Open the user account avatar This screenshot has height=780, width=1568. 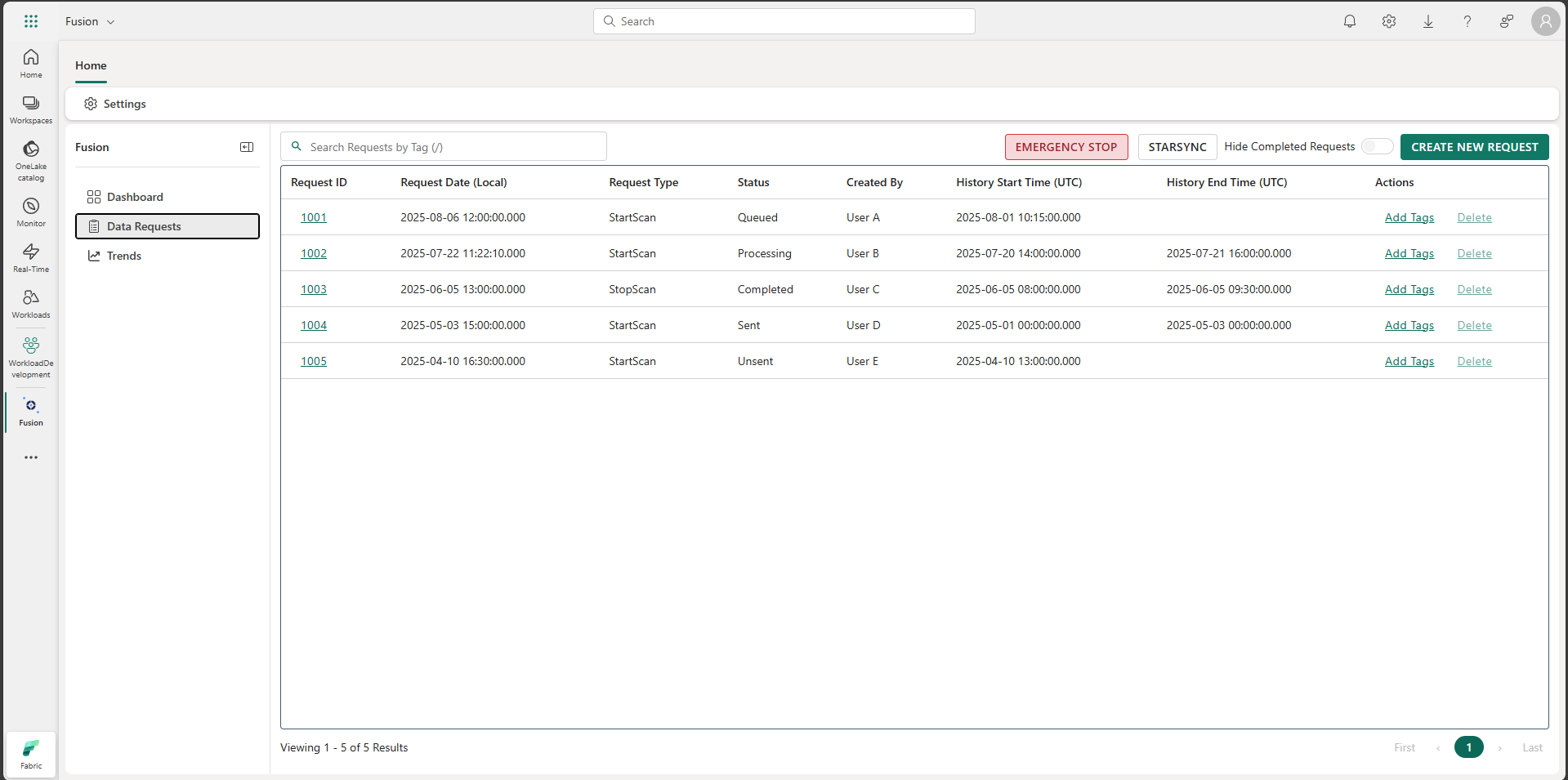coord(1546,21)
